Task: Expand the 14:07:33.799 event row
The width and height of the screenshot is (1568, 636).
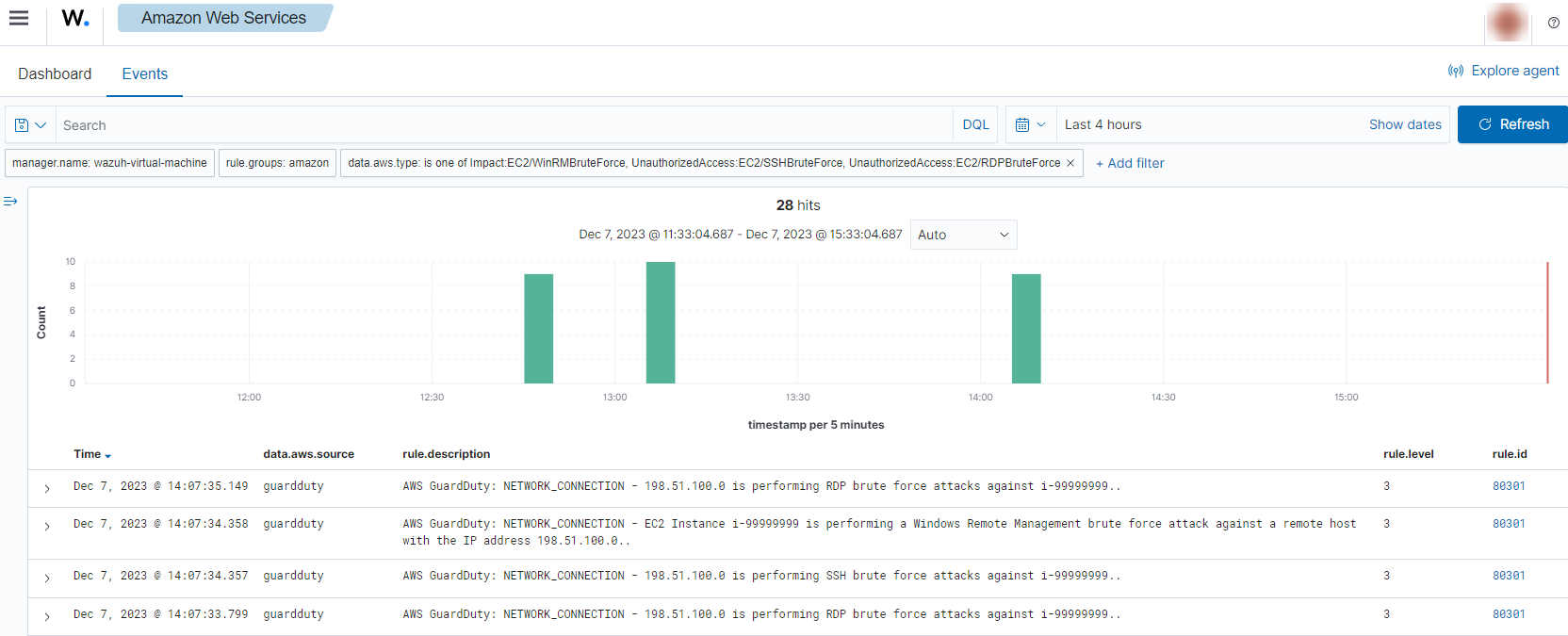Action: click(x=47, y=616)
